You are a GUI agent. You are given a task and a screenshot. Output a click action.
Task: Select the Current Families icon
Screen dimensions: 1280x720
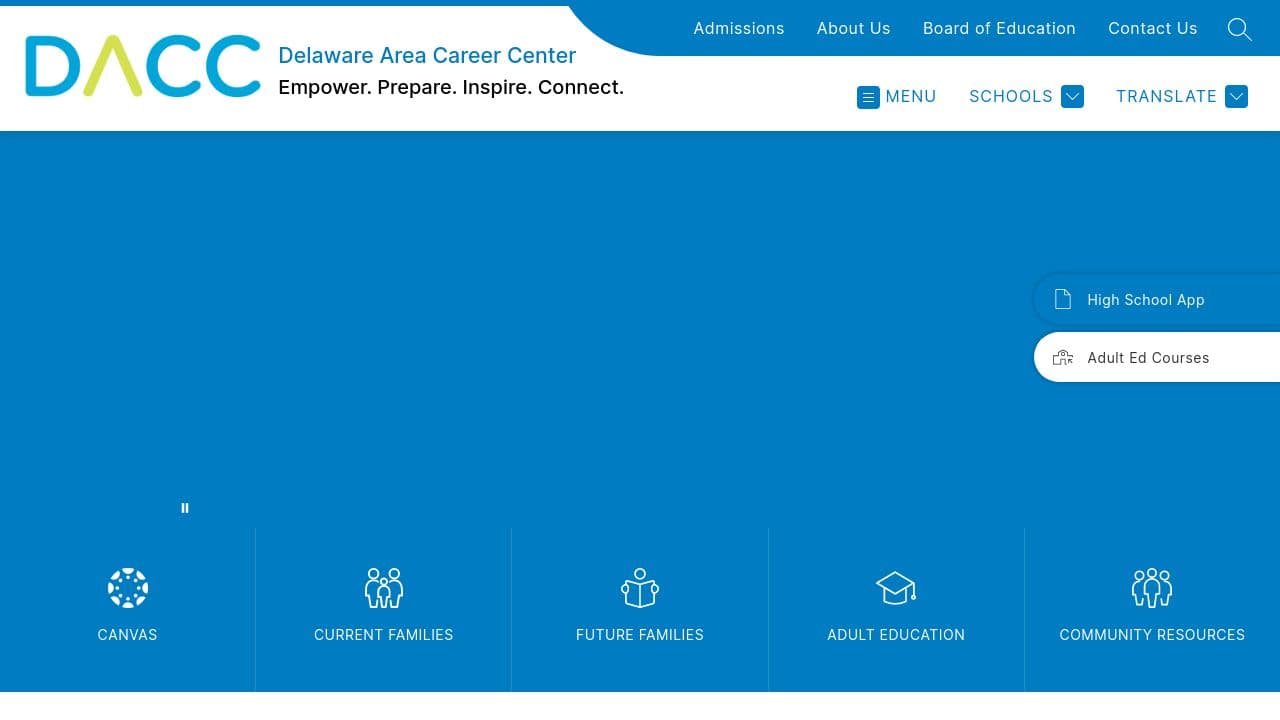pyautogui.click(x=383, y=588)
